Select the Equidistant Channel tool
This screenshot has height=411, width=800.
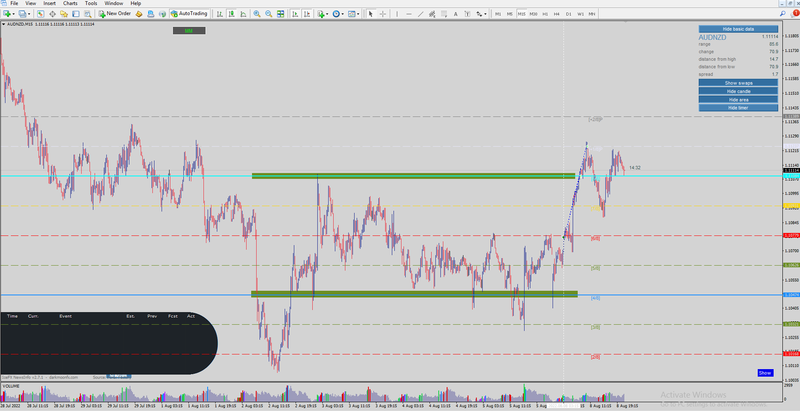[x=432, y=14]
